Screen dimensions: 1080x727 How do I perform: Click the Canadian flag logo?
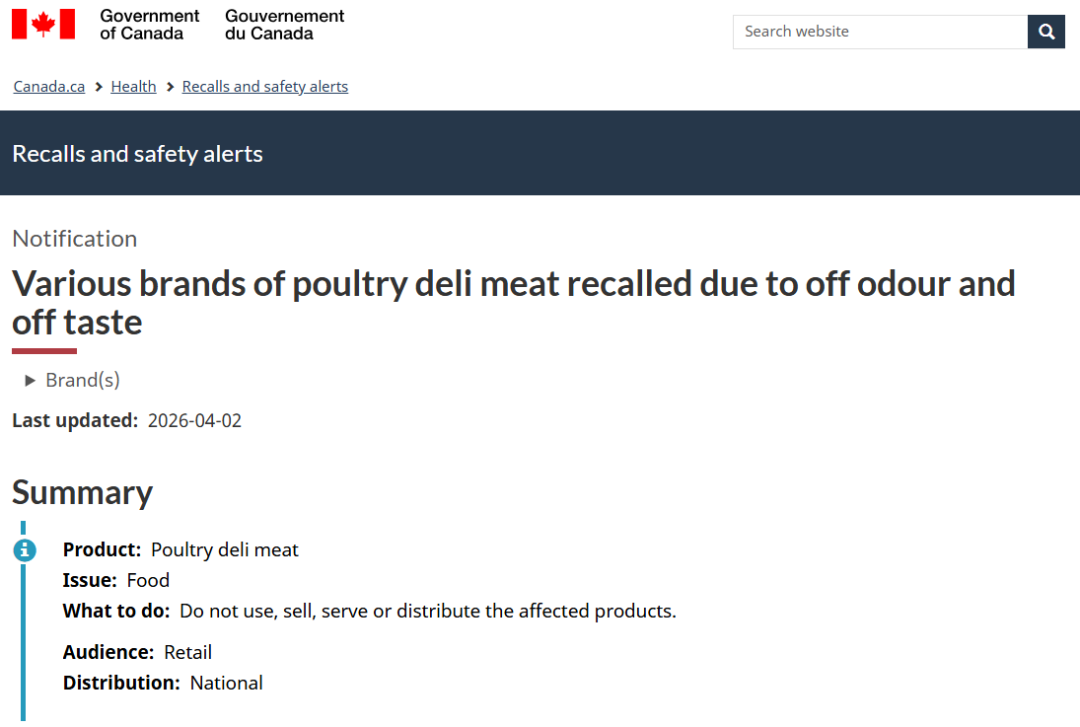pos(43,24)
